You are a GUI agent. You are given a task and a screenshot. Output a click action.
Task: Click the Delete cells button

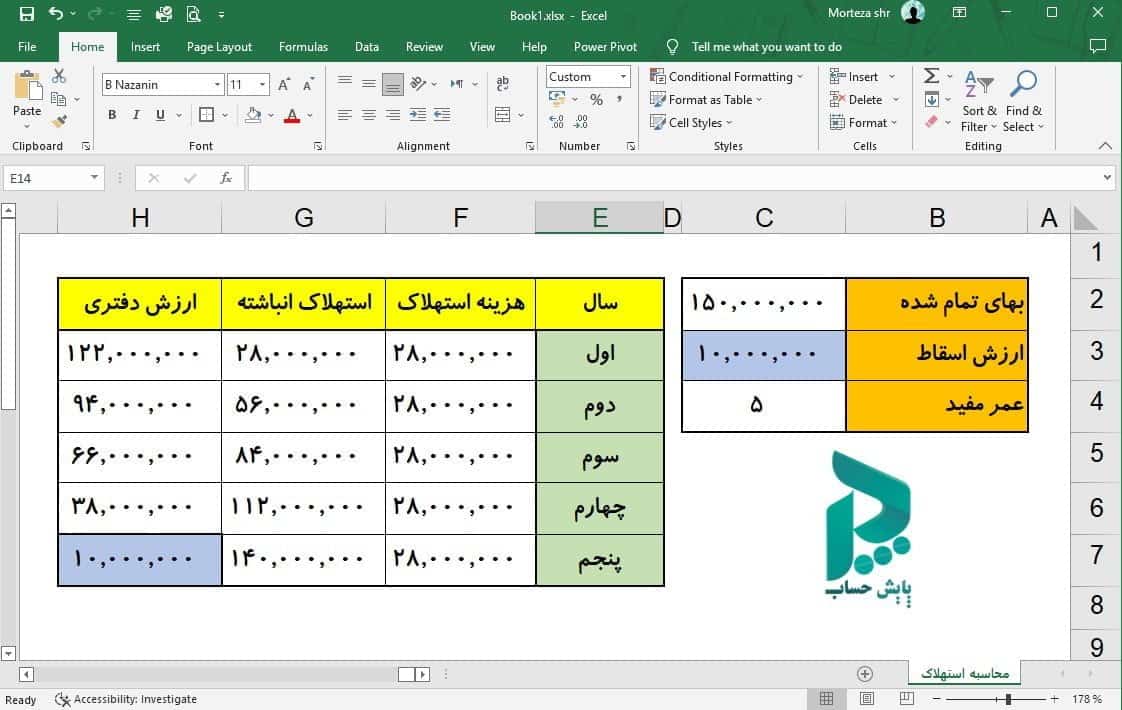point(857,99)
